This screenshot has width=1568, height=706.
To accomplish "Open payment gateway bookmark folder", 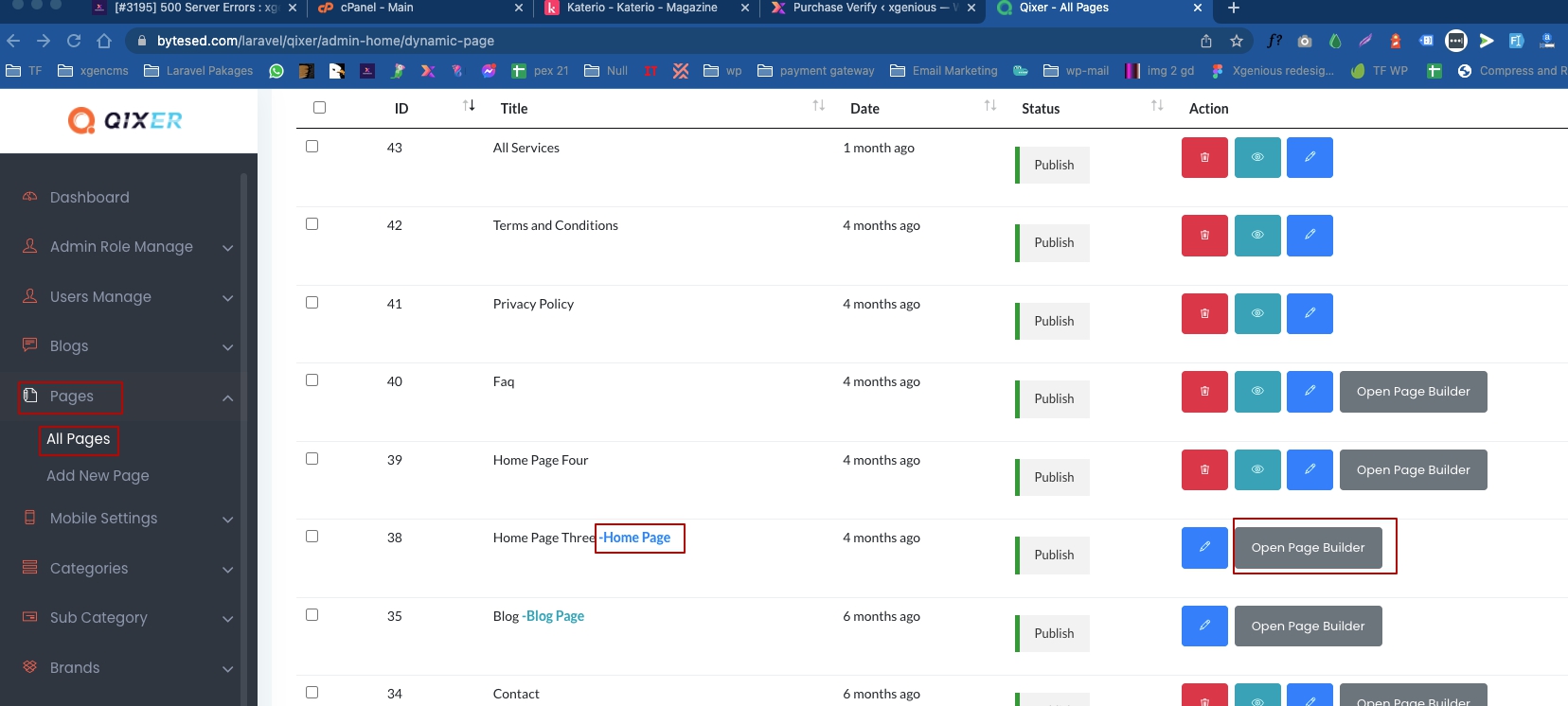I will pos(816,71).
